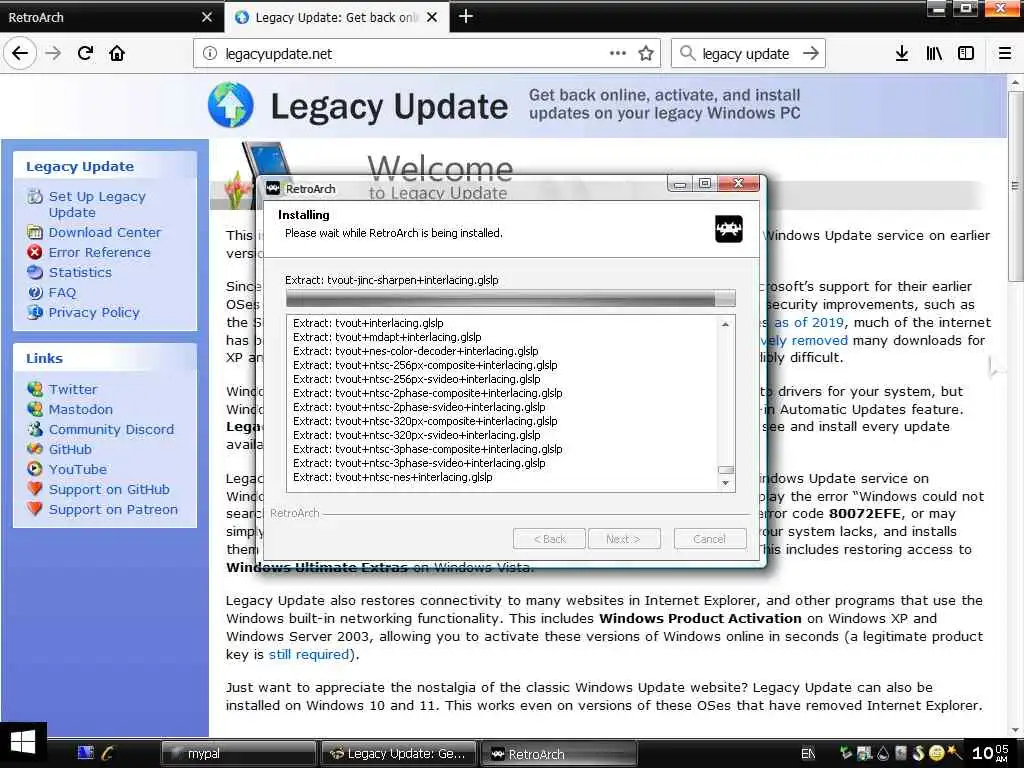Viewport: 1024px width, 768px height.
Task: Click the mypal taskbar button
Action: coord(239,754)
